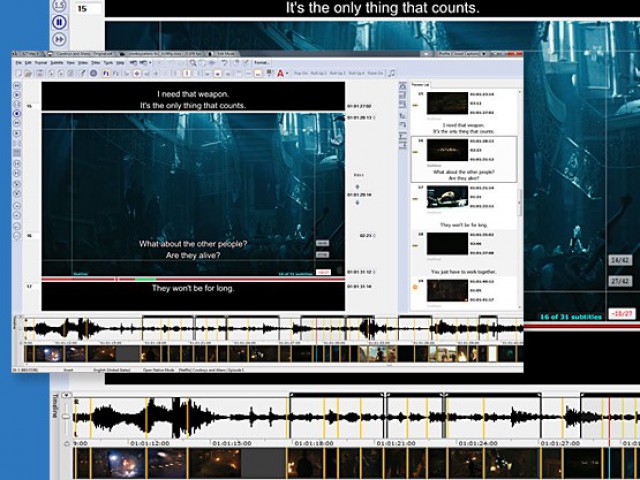640x480 pixels.
Task: Click the red A text color icon
Action: point(282,73)
